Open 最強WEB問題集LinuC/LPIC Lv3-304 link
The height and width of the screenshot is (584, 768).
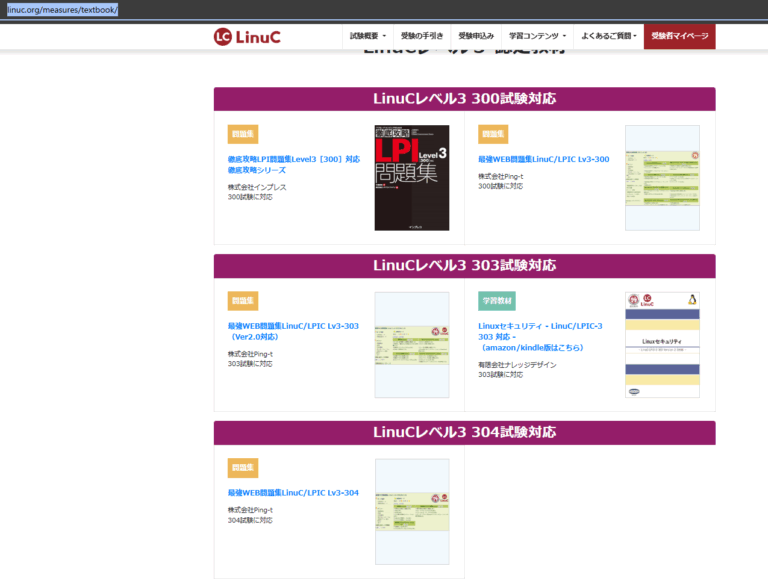[293, 493]
